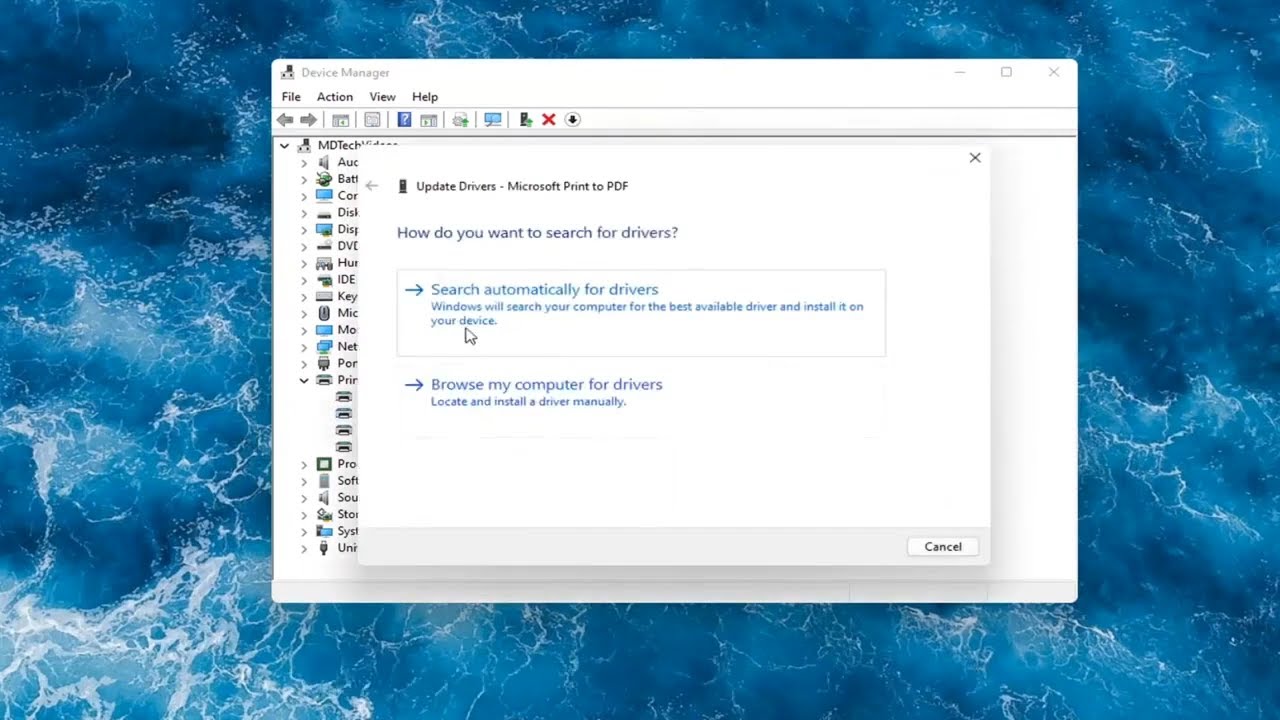This screenshot has height=720, width=1280.
Task: Expand the Uni category chevron
Action: [304, 548]
